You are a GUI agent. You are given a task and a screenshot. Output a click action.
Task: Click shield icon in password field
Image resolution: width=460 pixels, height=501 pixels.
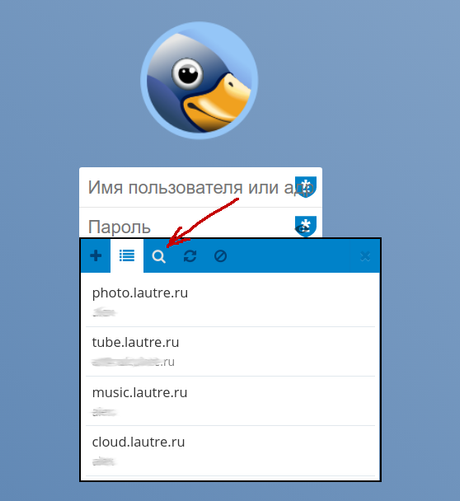click(306, 225)
